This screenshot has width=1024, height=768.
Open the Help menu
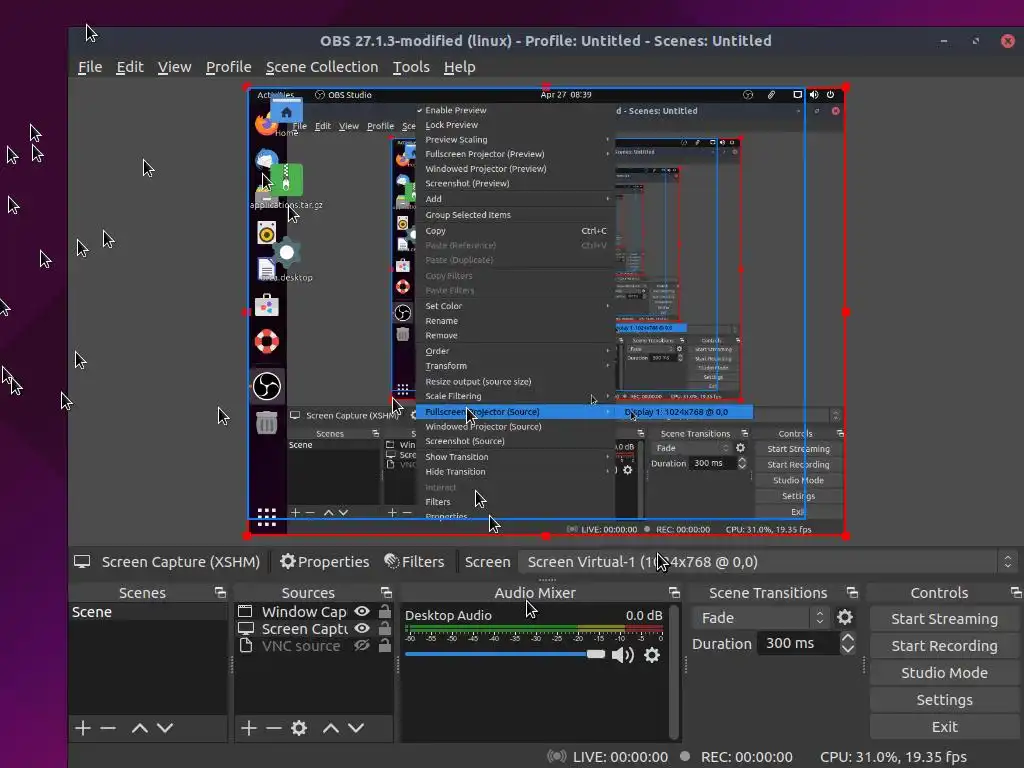460,67
